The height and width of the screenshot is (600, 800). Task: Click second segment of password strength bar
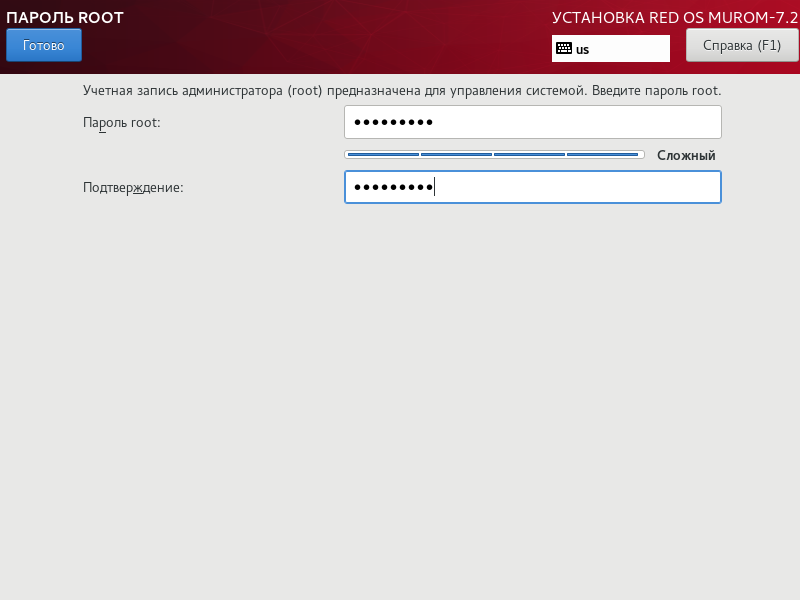pyautogui.click(x=457, y=155)
